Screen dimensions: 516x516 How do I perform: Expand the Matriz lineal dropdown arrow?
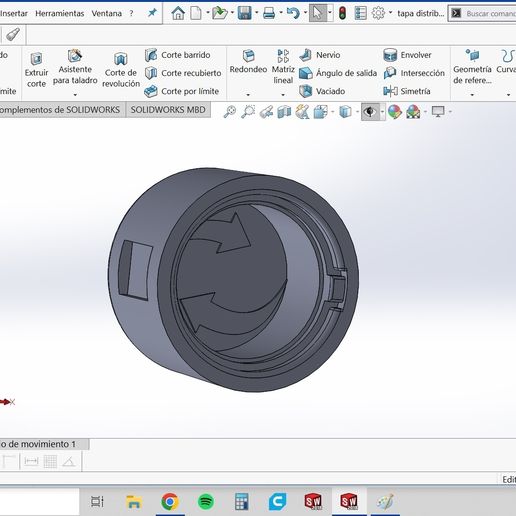point(283,95)
